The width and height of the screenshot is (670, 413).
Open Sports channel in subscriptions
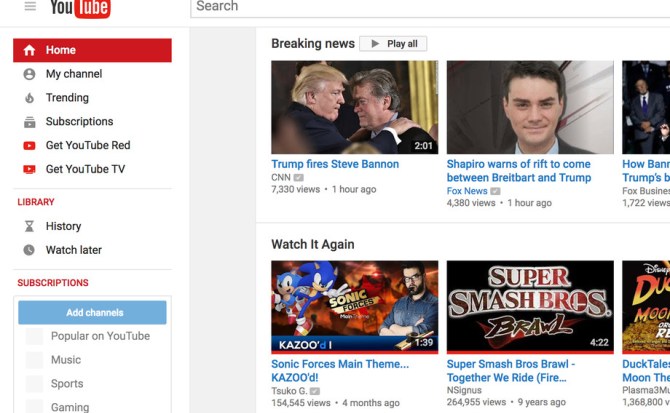[67, 384]
